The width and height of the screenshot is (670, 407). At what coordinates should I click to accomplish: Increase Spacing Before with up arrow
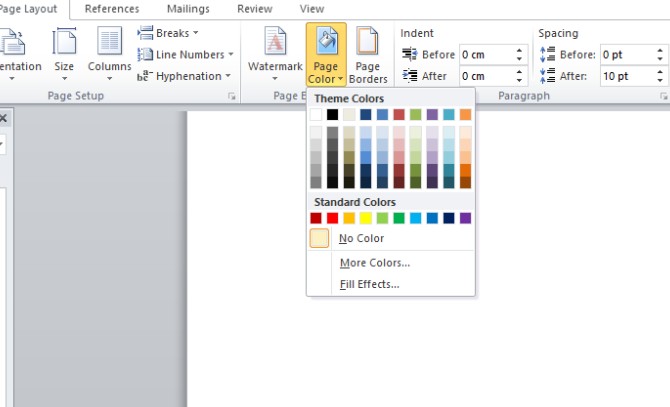660,50
